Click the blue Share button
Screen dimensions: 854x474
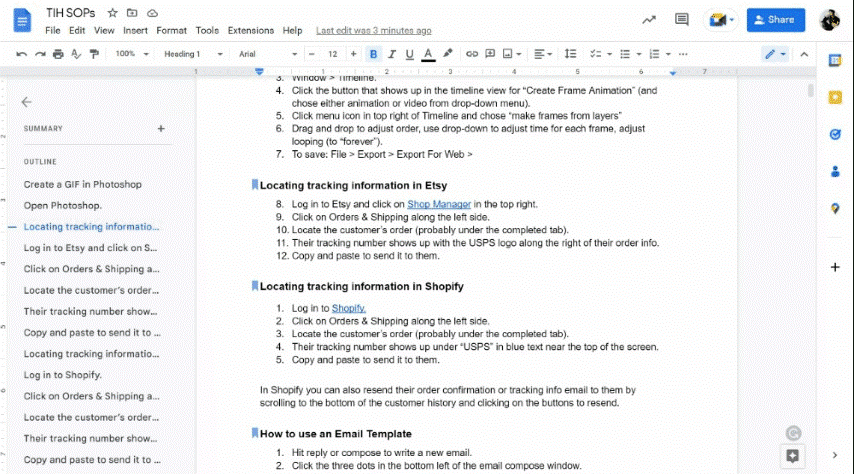click(x=776, y=19)
